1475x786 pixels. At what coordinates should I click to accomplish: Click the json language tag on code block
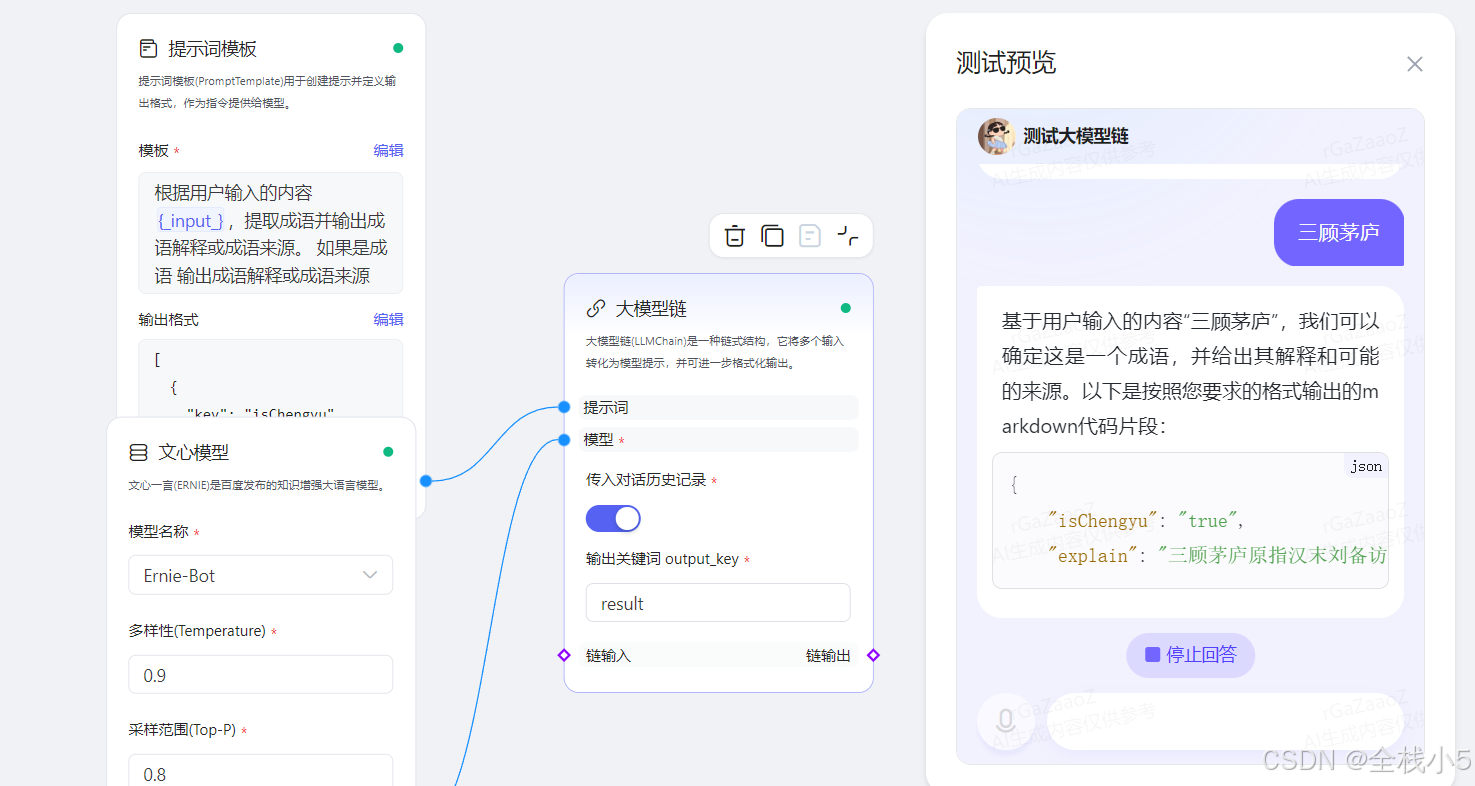[1366, 466]
